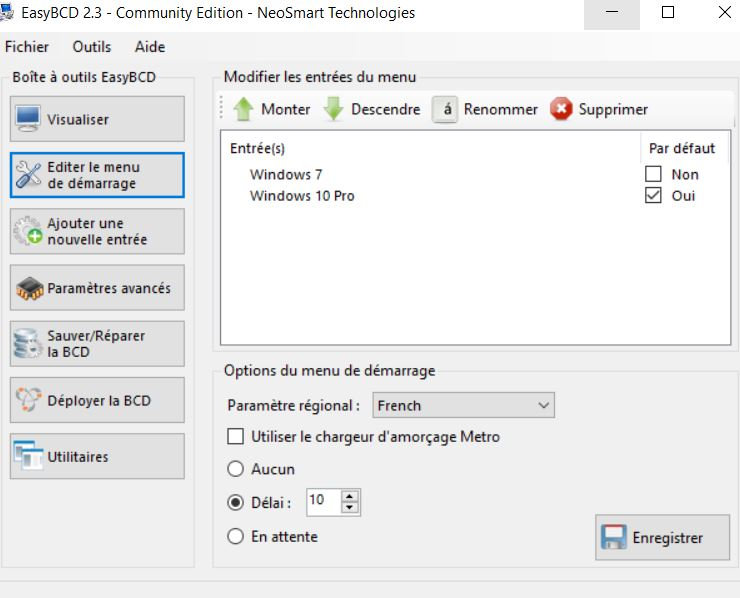Minimize the EasyBCD window
Image resolution: width=740 pixels, height=598 pixels.
[612, 13]
